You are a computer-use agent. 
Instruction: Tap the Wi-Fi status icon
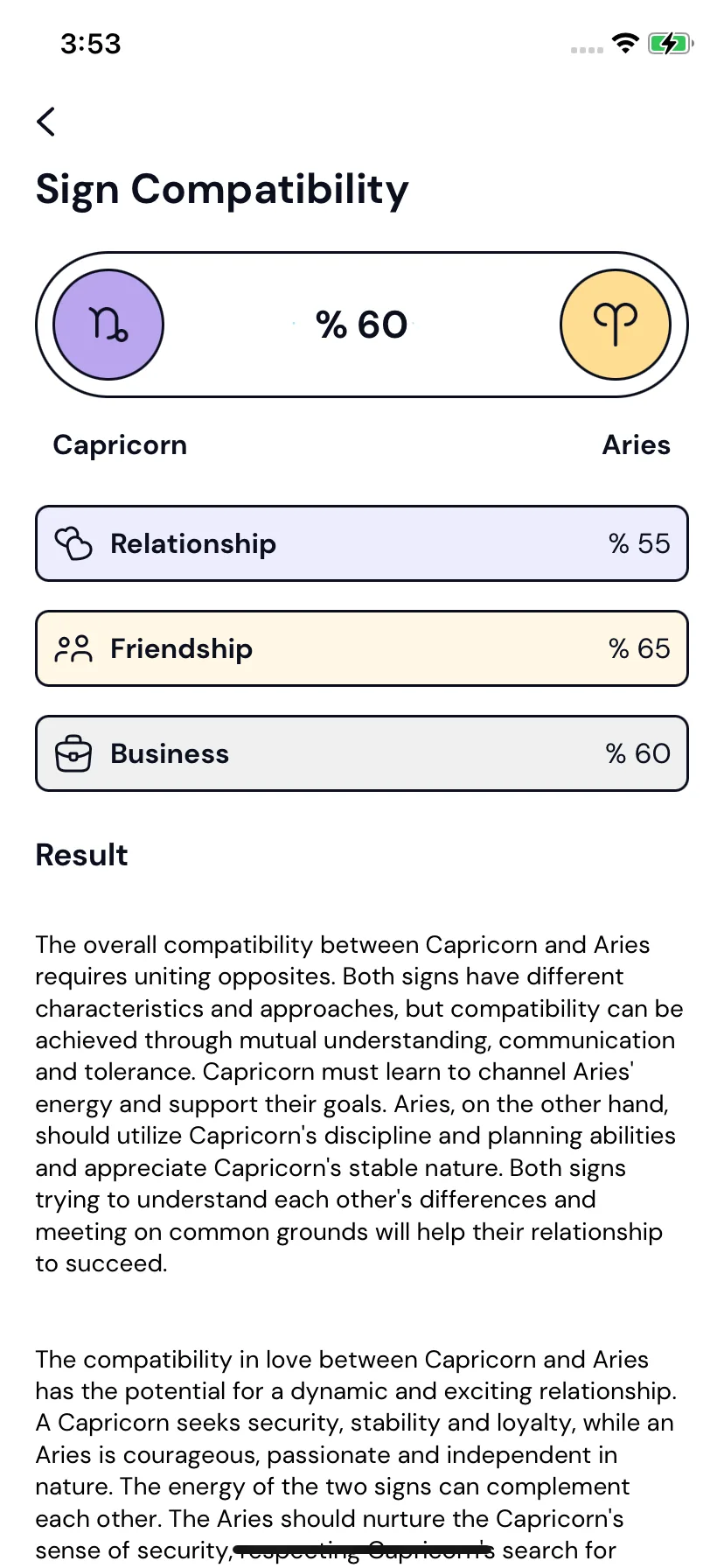click(625, 43)
